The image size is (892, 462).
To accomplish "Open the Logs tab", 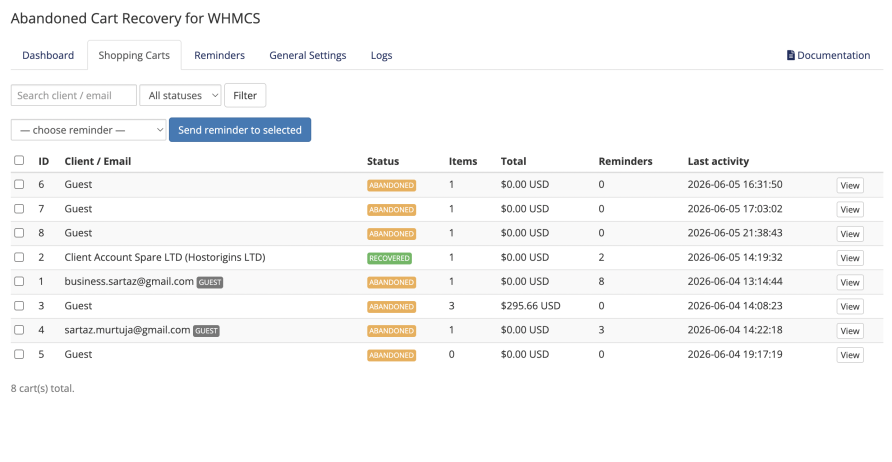I will click(381, 55).
